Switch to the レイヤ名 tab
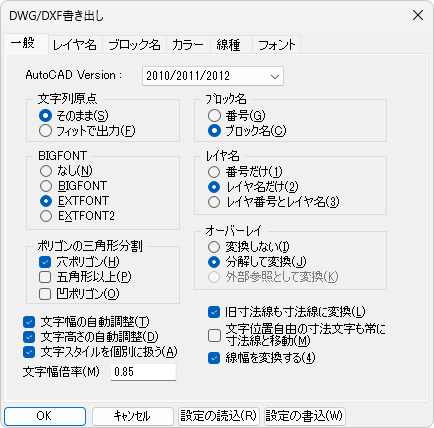434x428 pixels. [x=75, y=45]
